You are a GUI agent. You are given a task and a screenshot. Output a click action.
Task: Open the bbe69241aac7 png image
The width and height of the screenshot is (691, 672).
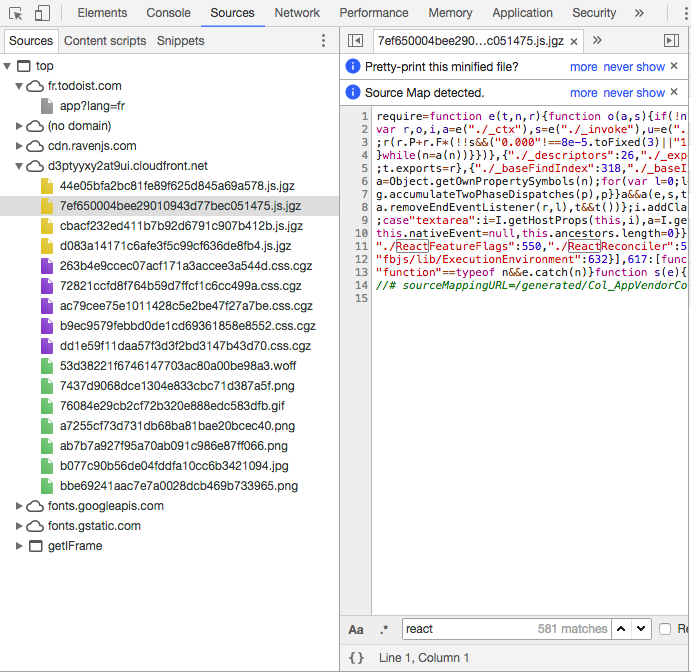point(179,486)
